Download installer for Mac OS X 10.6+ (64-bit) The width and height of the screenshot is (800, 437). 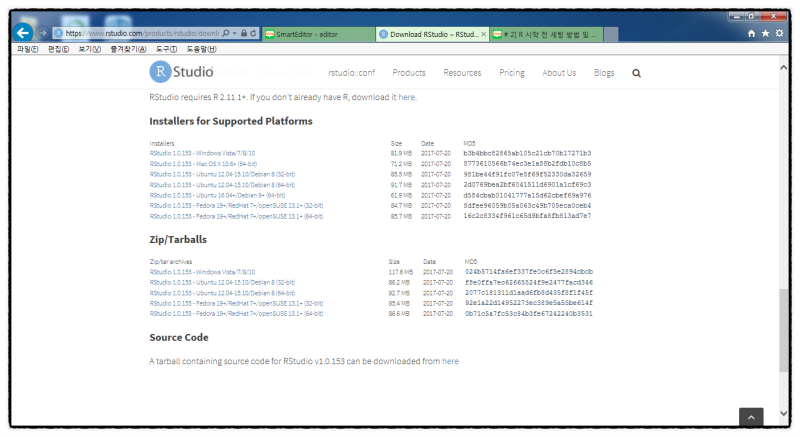pos(203,164)
